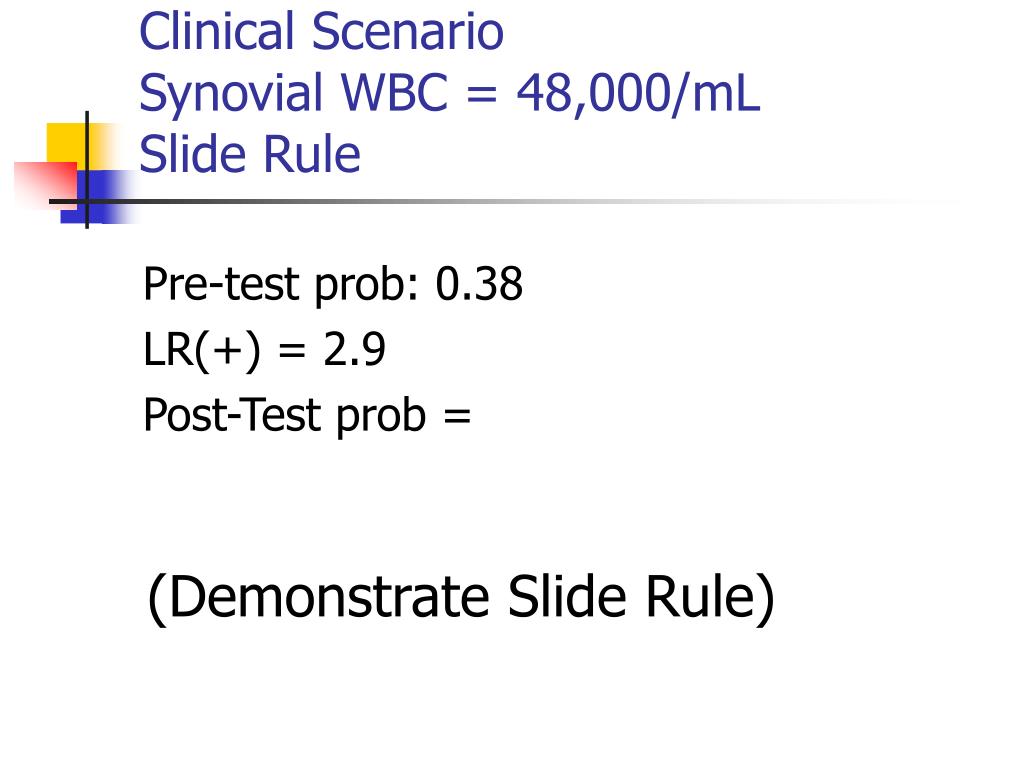Image resolution: width=1024 pixels, height=768 pixels.
Task: Select the pre-test value "0.38"
Action: point(479,284)
